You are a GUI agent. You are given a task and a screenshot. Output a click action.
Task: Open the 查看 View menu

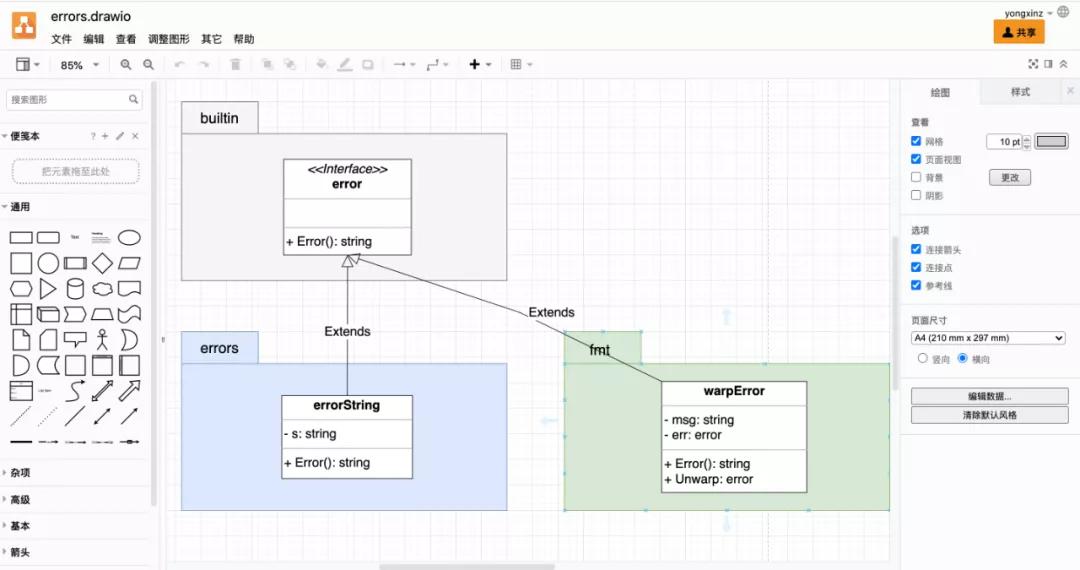(x=126, y=39)
